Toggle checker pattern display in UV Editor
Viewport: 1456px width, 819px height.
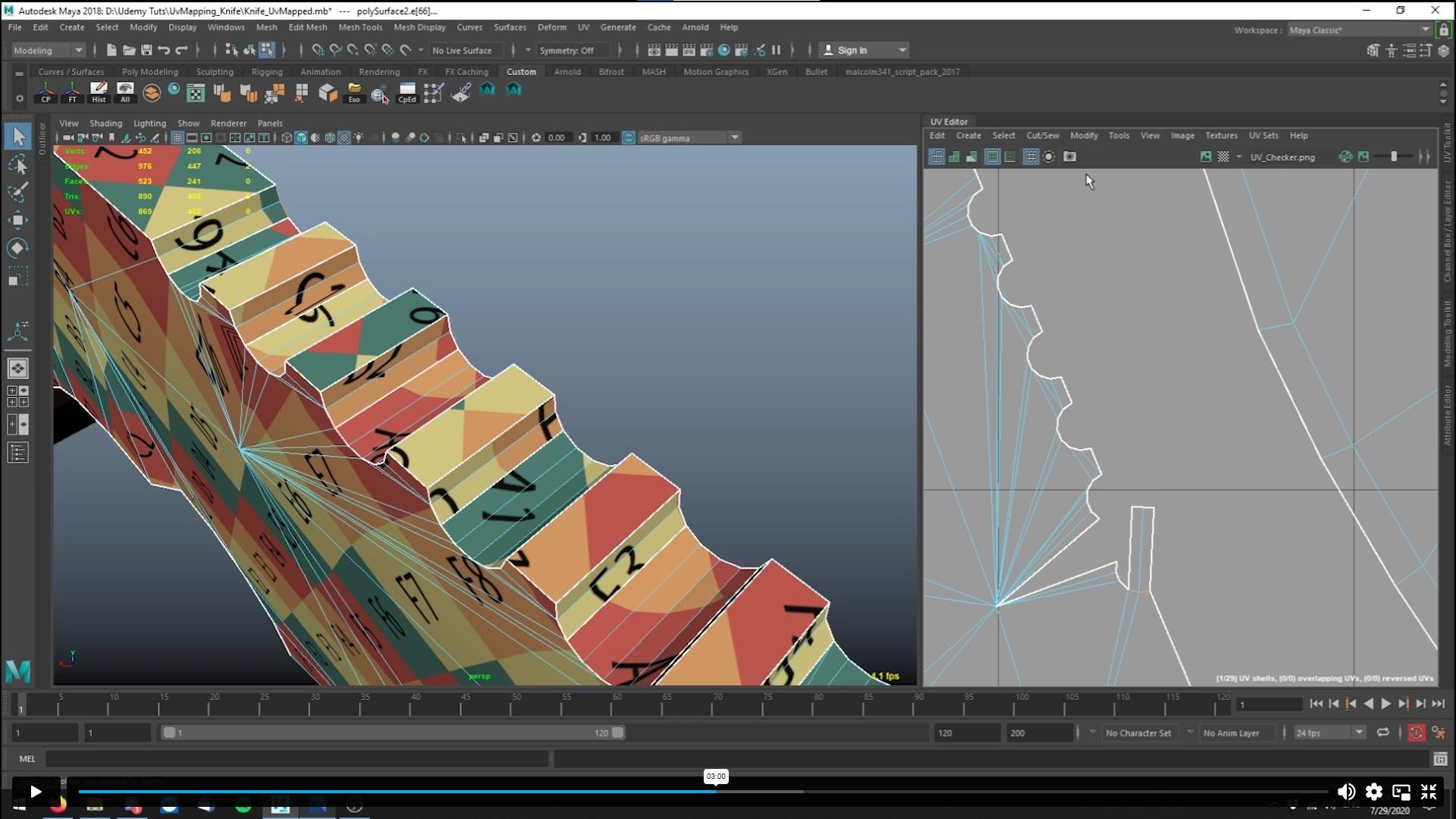[1223, 156]
